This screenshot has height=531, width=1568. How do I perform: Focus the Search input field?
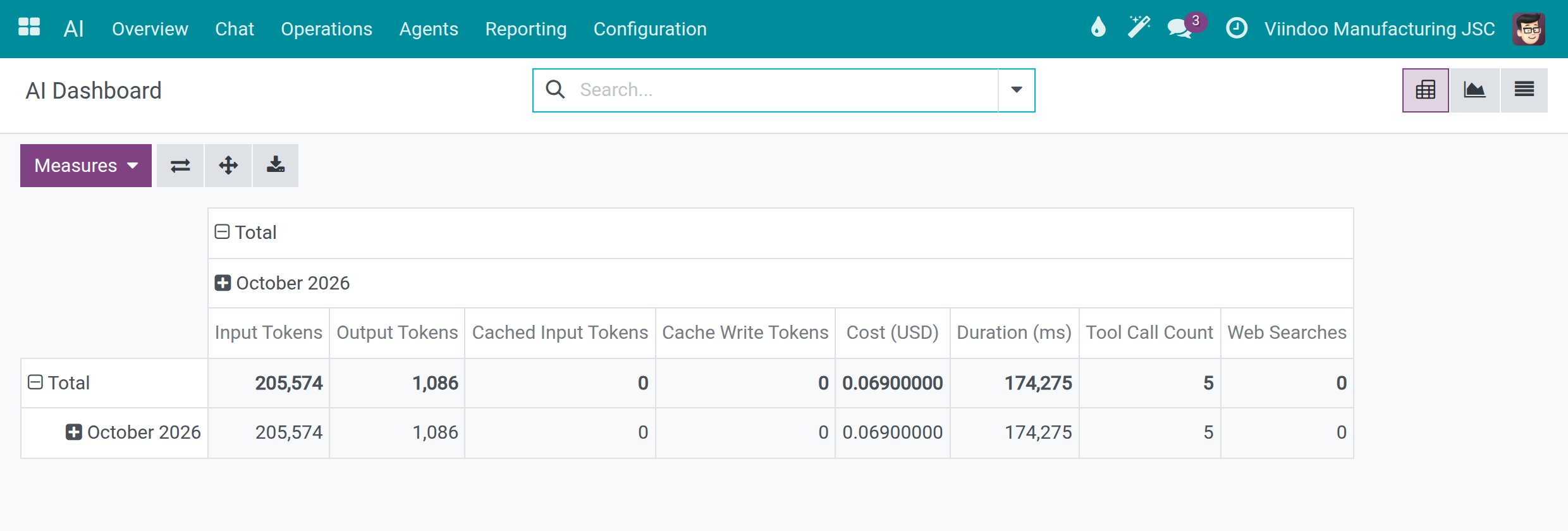click(x=784, y=90)
